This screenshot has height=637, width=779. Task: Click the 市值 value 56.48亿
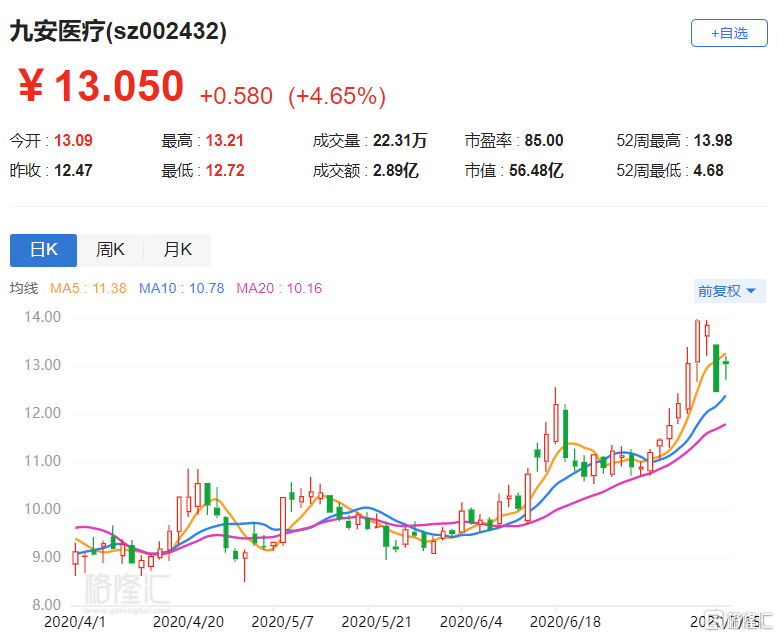[536, 170]
